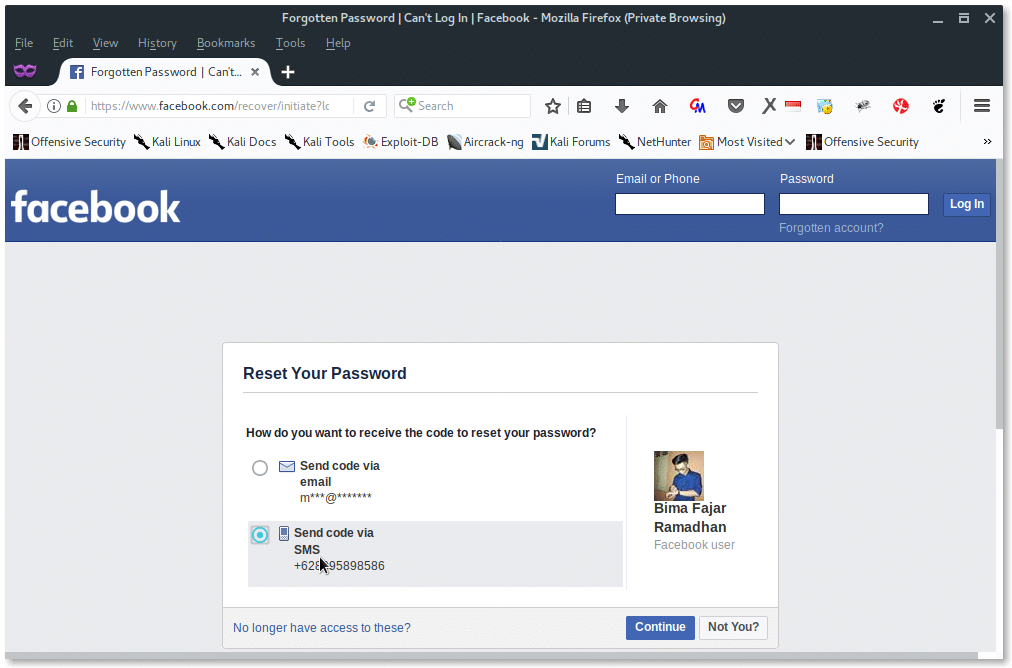1012x668 pixels.
Task: Click the Continue button
Action: click(x=660, y=627)
